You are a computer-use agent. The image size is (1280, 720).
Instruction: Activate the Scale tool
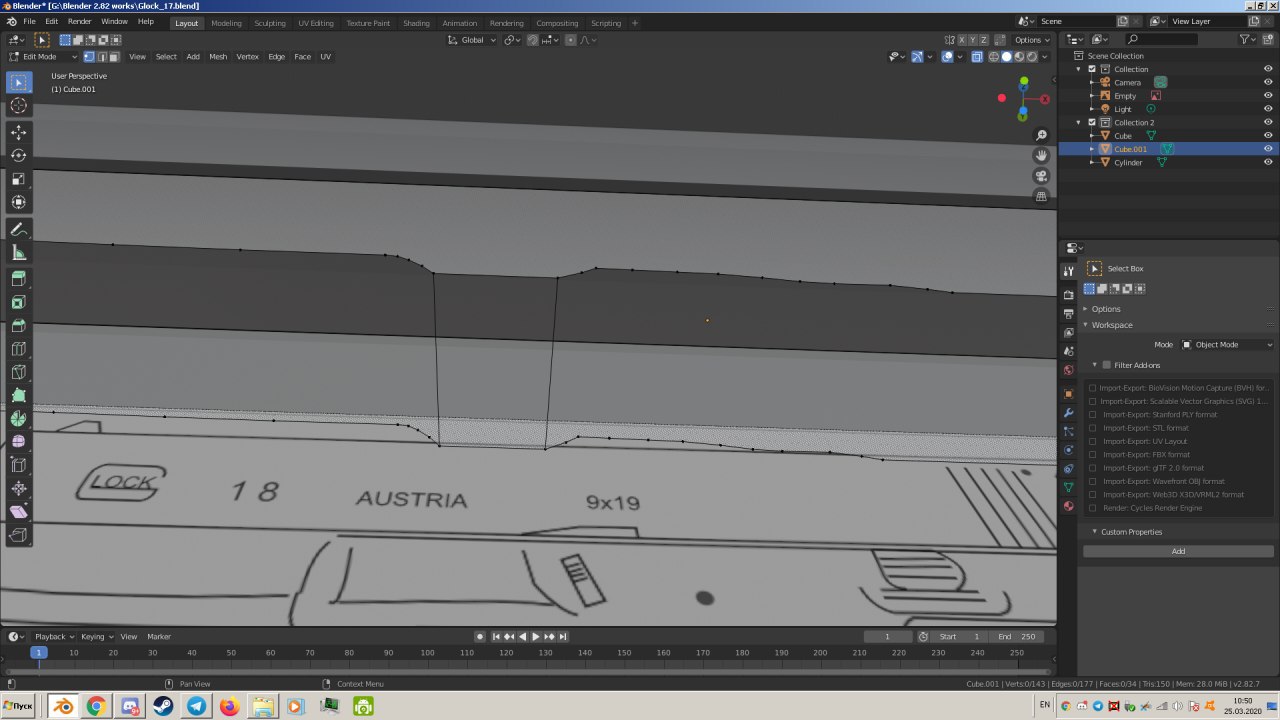coord(18,179)
